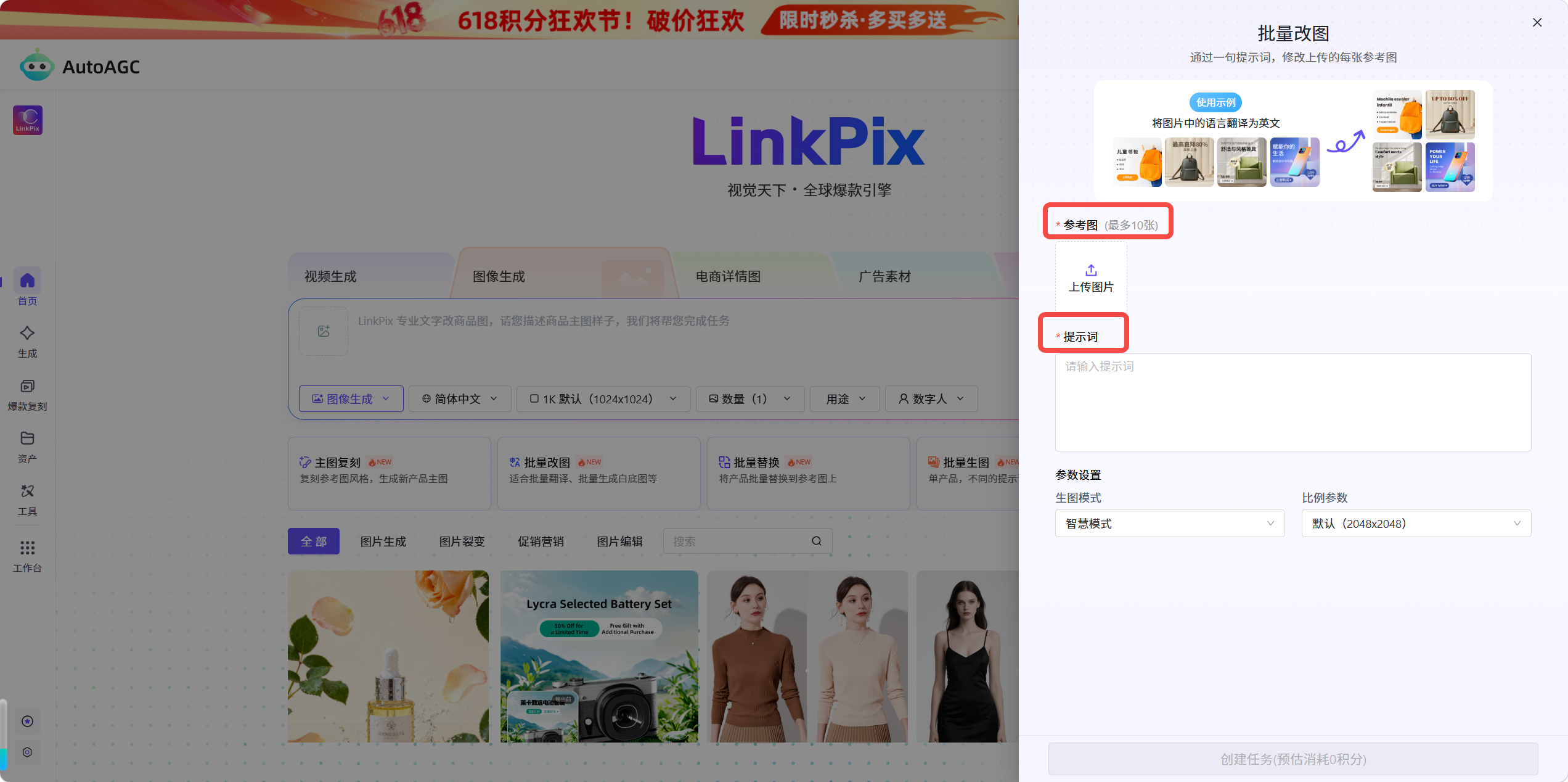The width and height of the screenshot is (1568, 782).
Task: Open the black dress model thumbnail
Action: tap(968, 656)
